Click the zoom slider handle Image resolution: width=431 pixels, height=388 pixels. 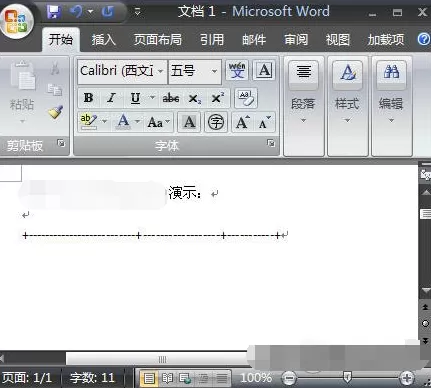pos(347,377)
